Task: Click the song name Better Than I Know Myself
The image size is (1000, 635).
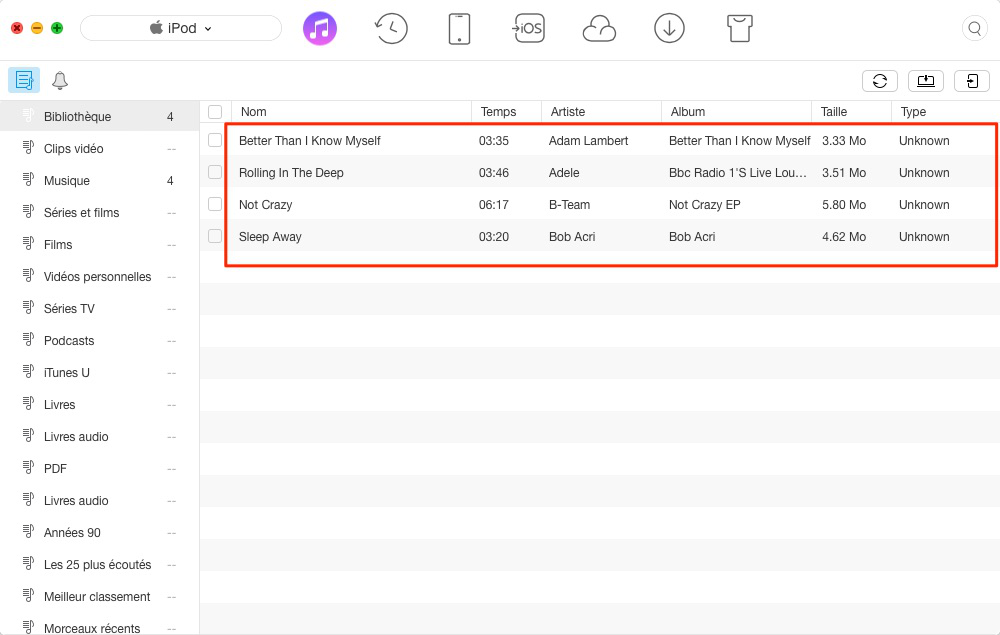Action: 309,140
